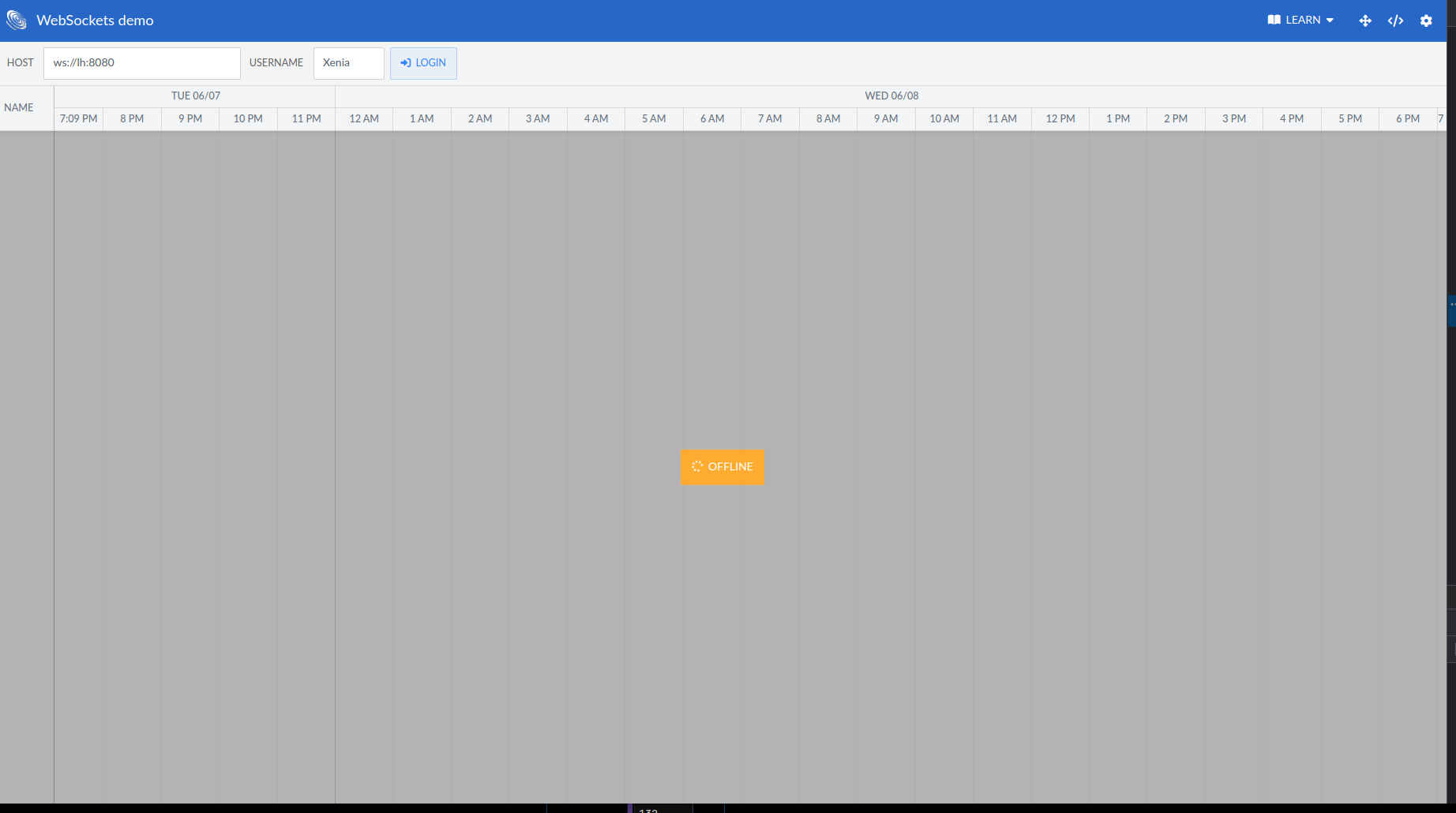
Task: Select the HOST input showing ws://lh:8080
Action: coord(142,63)
